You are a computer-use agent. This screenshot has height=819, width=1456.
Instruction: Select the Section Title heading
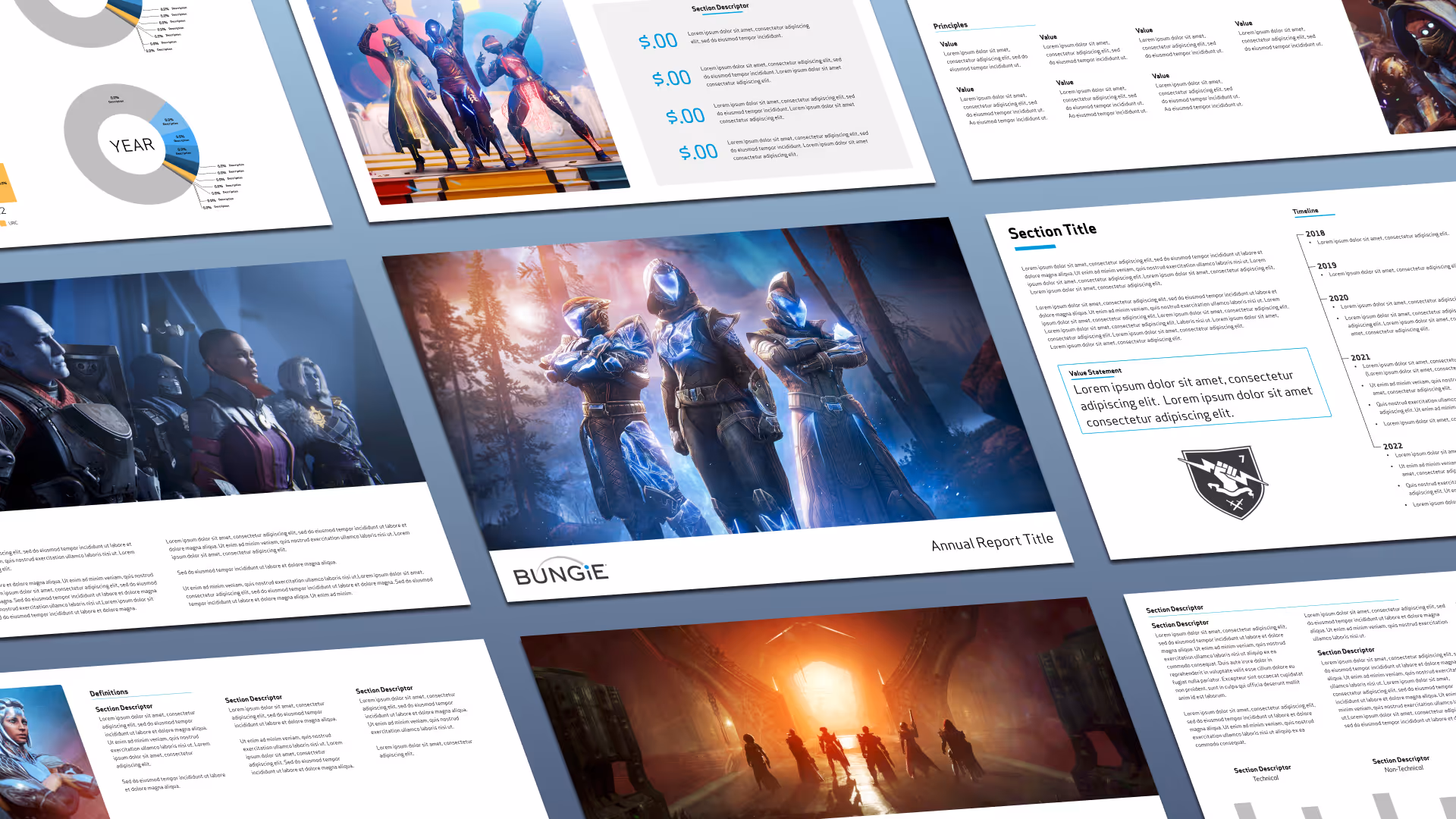[x=1052, y=231]
